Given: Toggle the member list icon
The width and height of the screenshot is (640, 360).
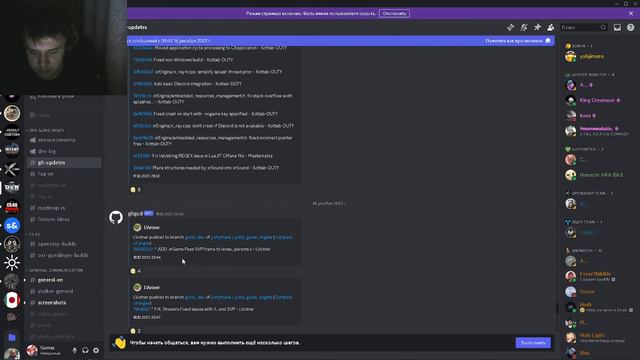Looking at the screenshot, I should click(551, 27).
